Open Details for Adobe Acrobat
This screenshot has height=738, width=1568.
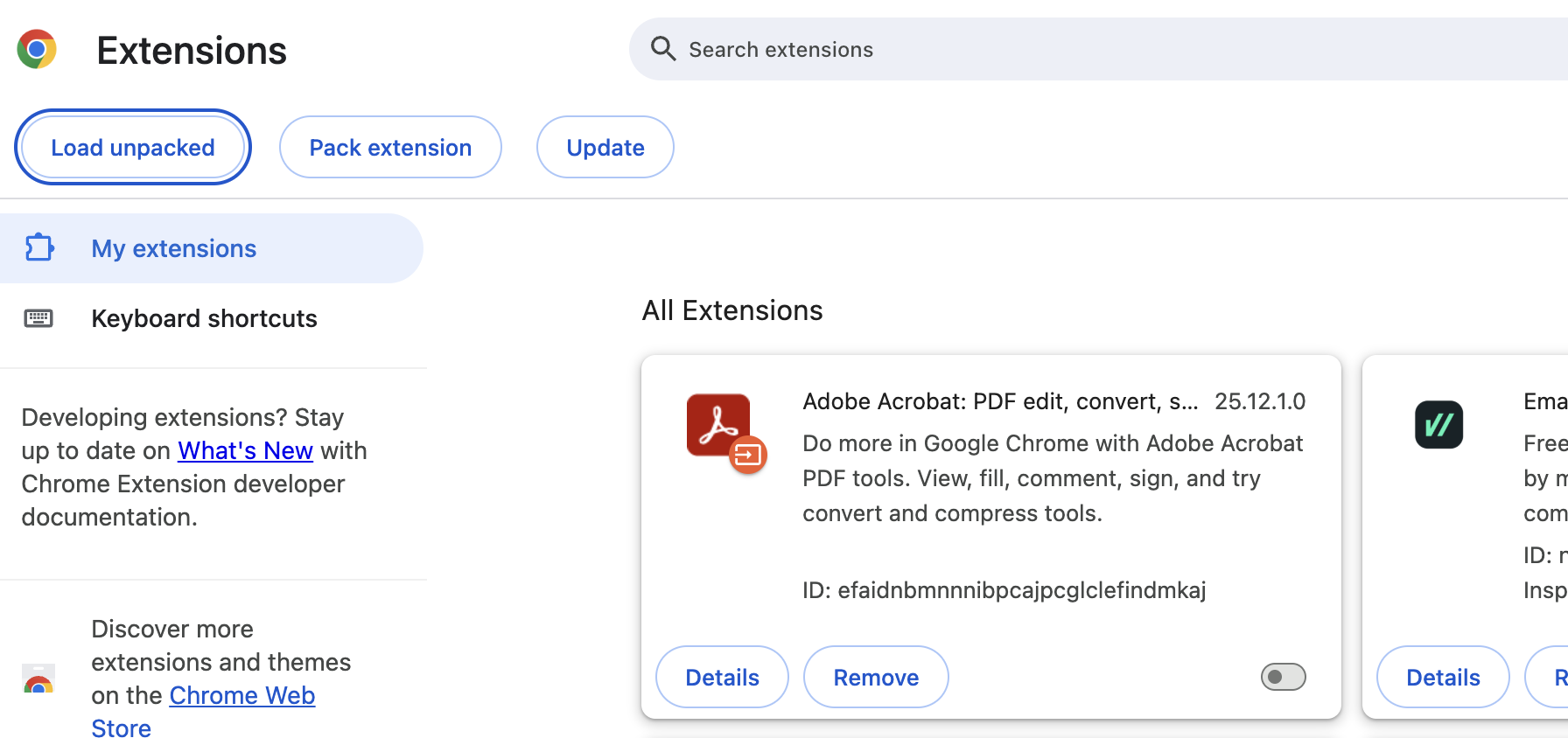722,677
